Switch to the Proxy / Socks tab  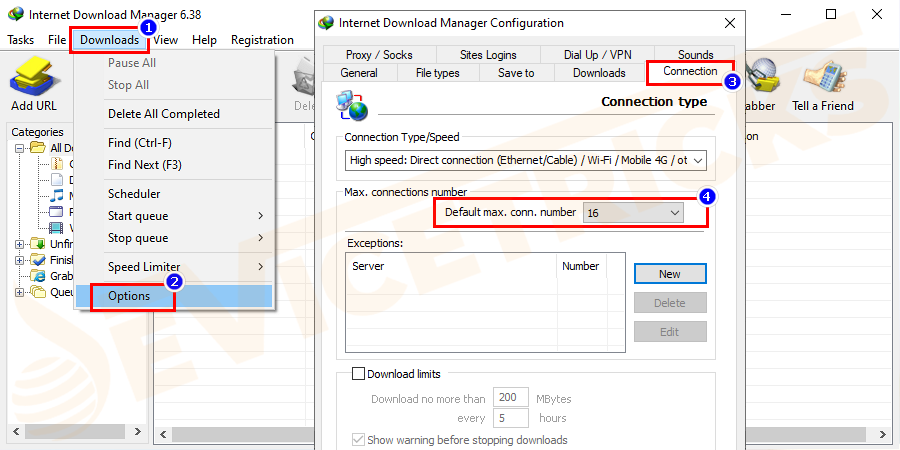point(379,55)
